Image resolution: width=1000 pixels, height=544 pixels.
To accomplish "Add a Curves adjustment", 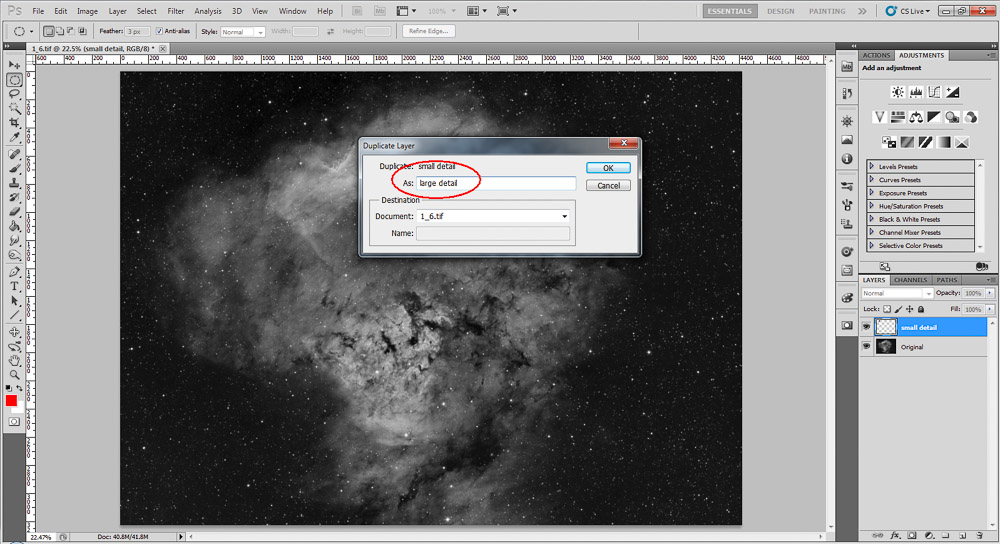I will click(934, 92).
